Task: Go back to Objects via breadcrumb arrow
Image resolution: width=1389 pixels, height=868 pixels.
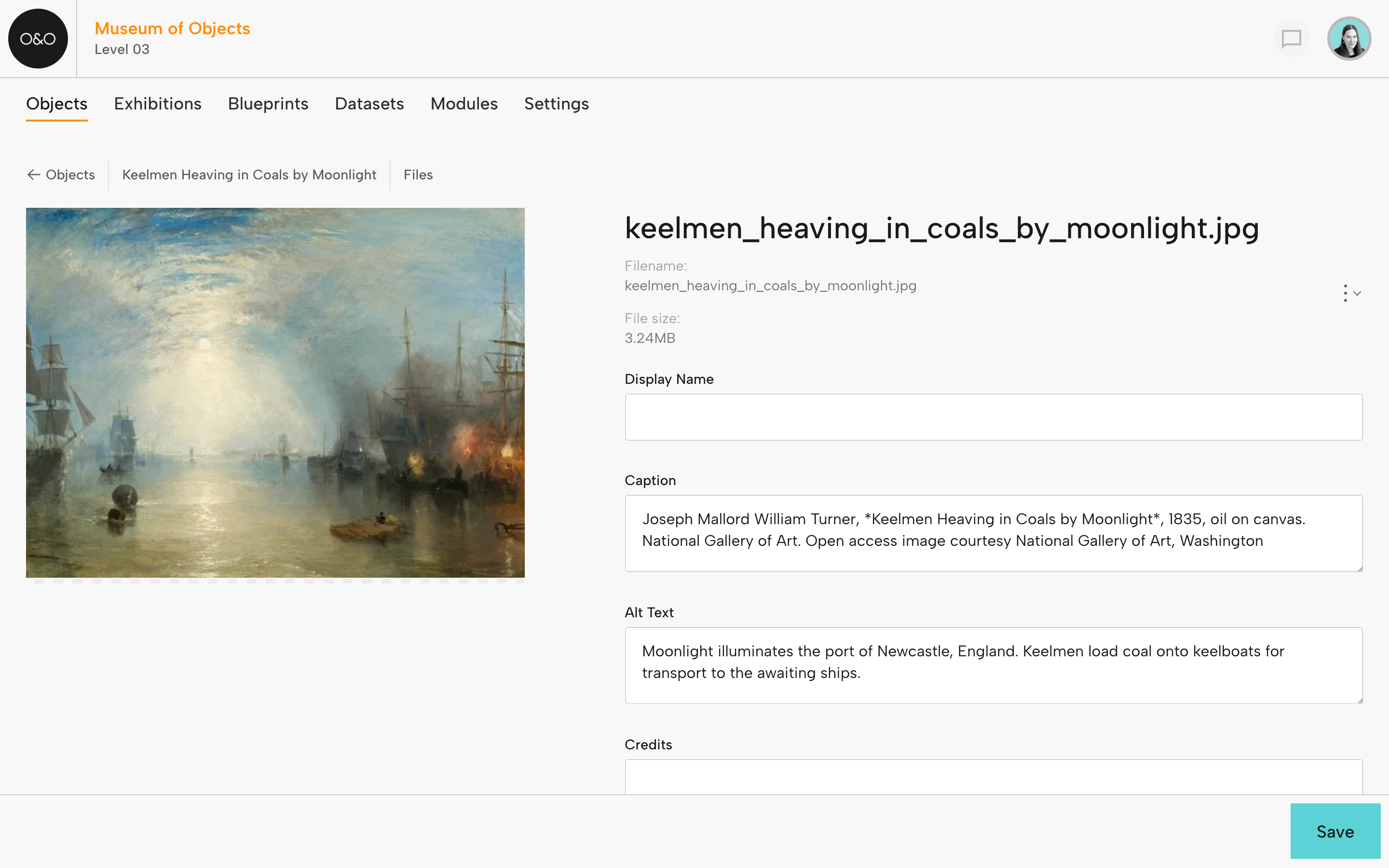Action: pyautogui.click(x=61, y=175)
